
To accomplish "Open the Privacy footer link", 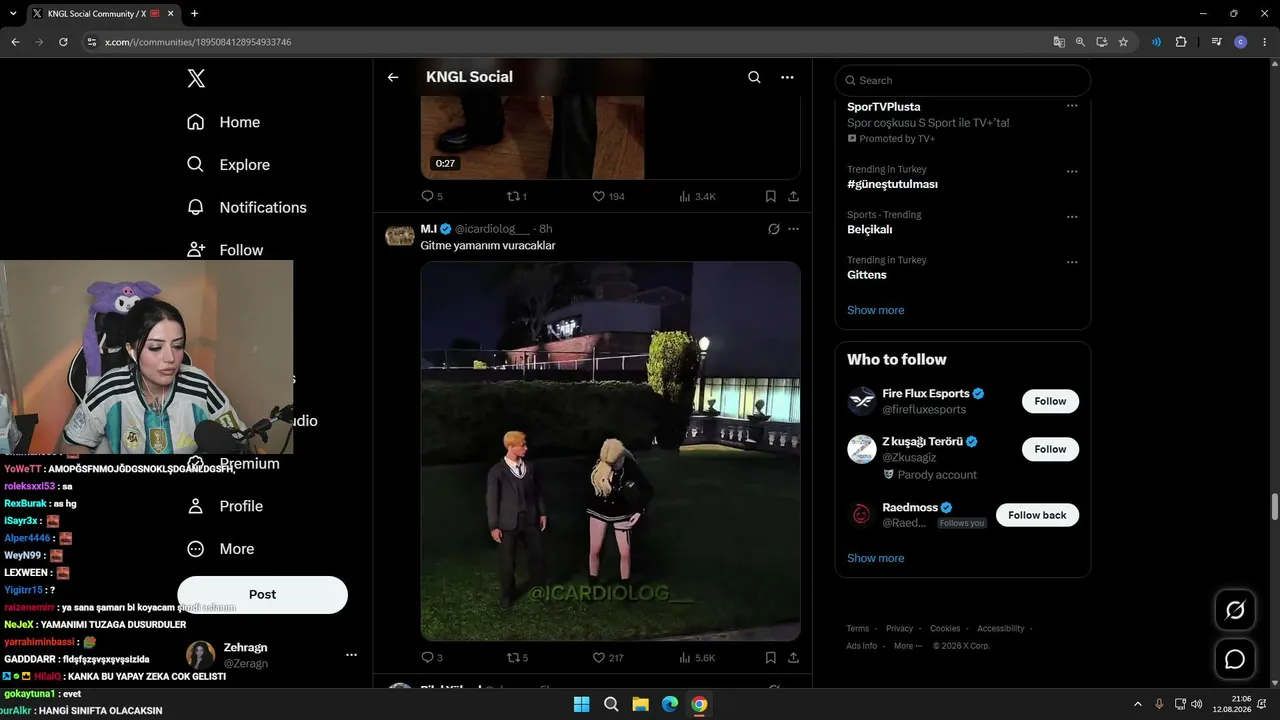I will tap(899, 629).
